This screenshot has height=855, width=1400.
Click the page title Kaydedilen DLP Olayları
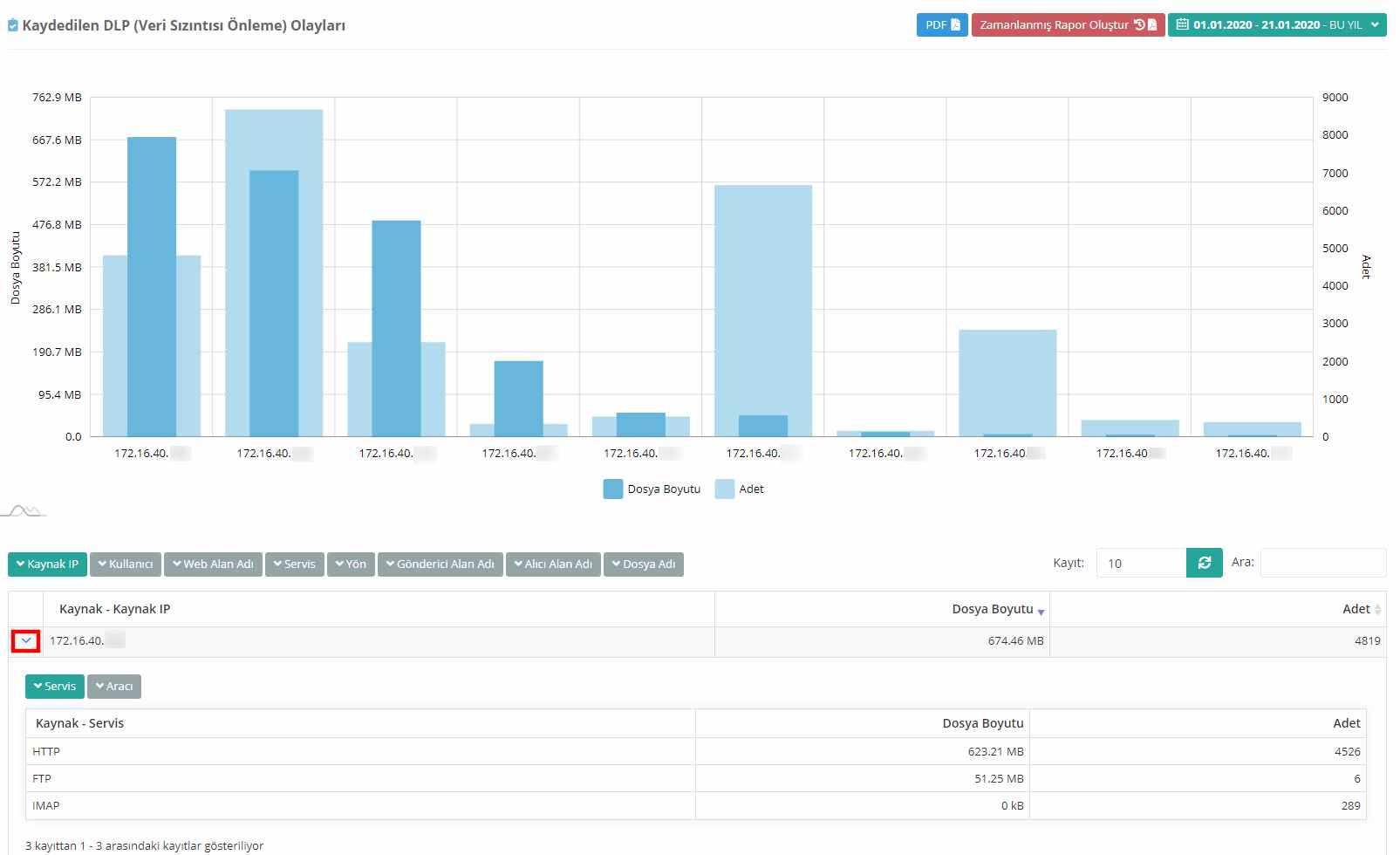tap(183, 25)
